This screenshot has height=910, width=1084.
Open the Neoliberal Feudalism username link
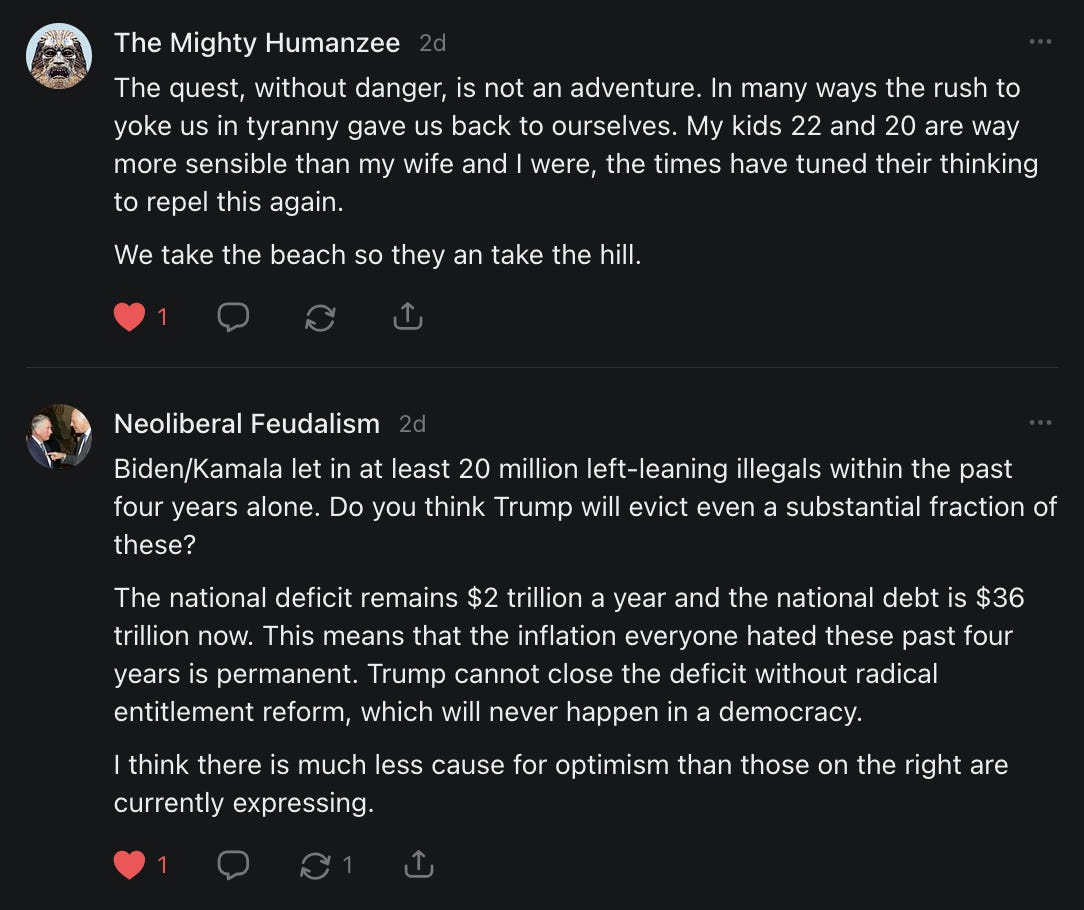(247, 424)
